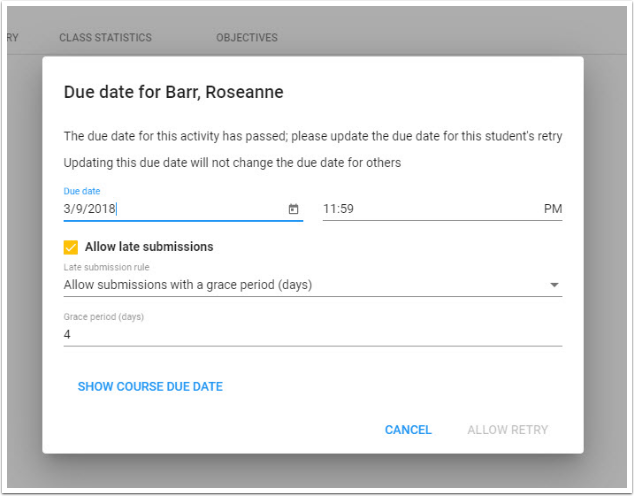
Task: Show the course due date
Action: click(150, 387)
